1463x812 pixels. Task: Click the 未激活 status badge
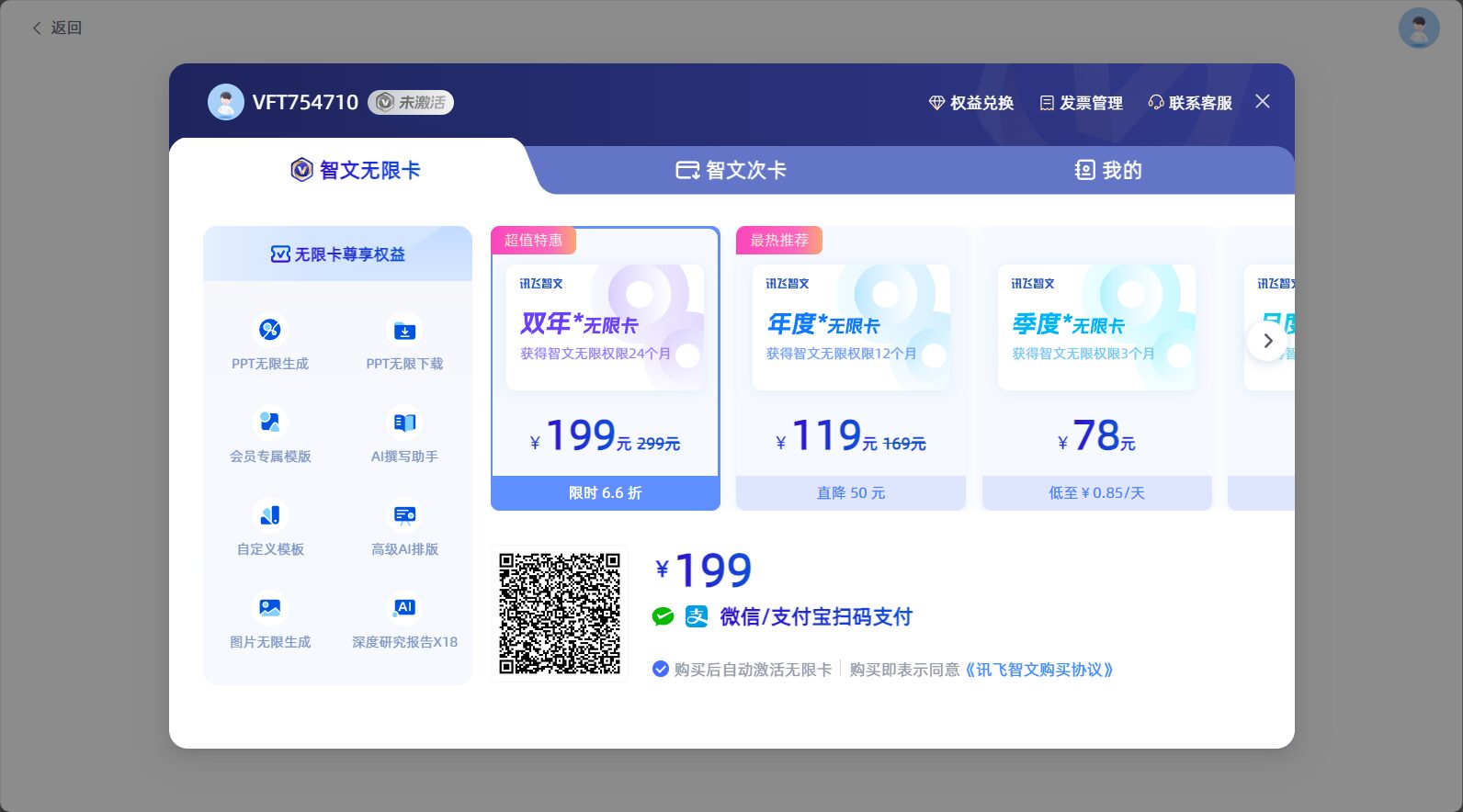click(x=411, y=102)
